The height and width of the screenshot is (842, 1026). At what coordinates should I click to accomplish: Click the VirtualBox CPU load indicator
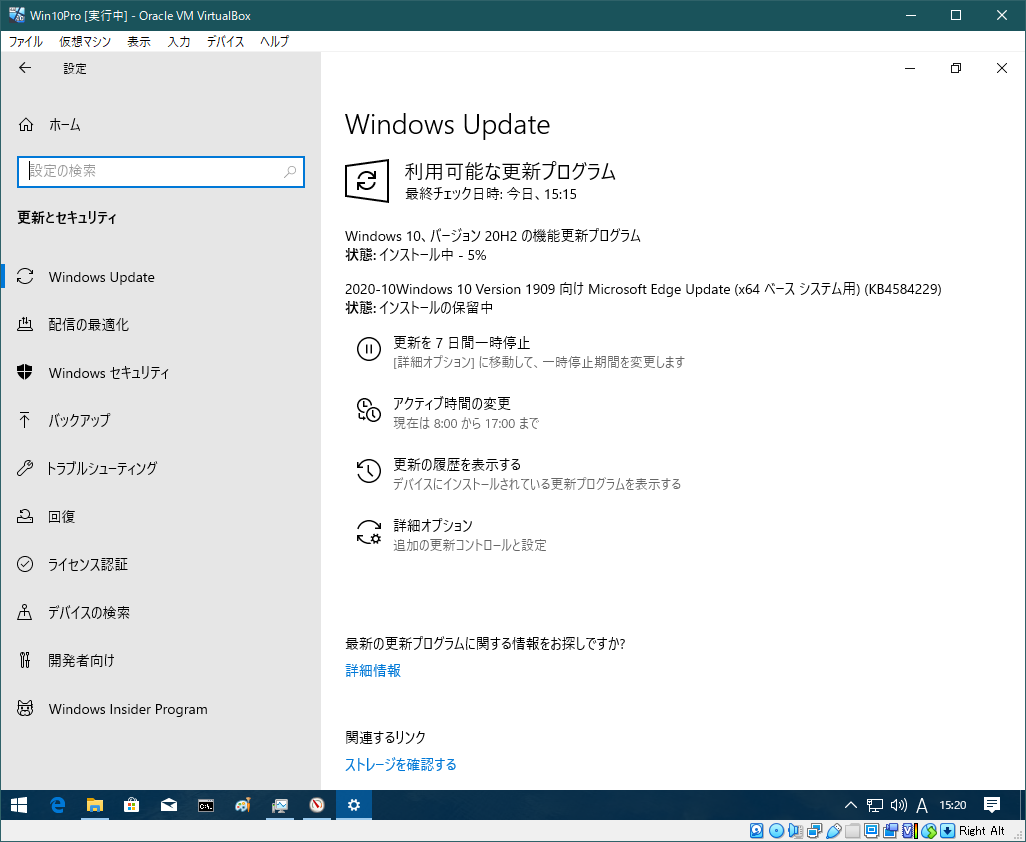pos(909,831)
